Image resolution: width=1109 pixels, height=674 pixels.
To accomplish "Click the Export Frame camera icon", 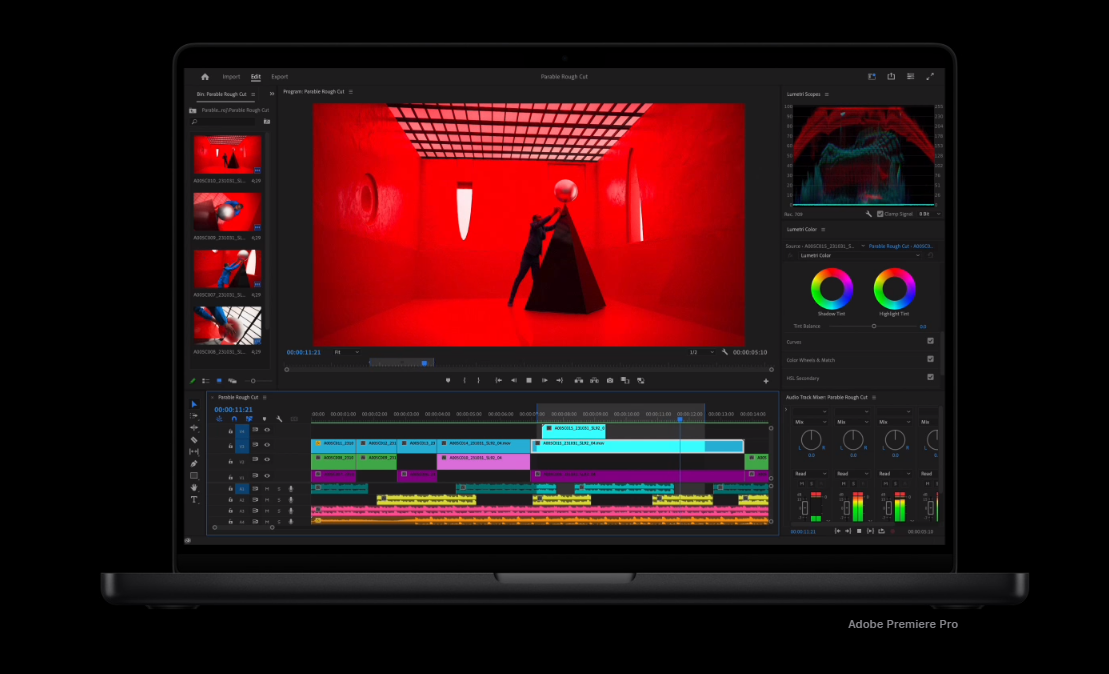I will 609,380.
